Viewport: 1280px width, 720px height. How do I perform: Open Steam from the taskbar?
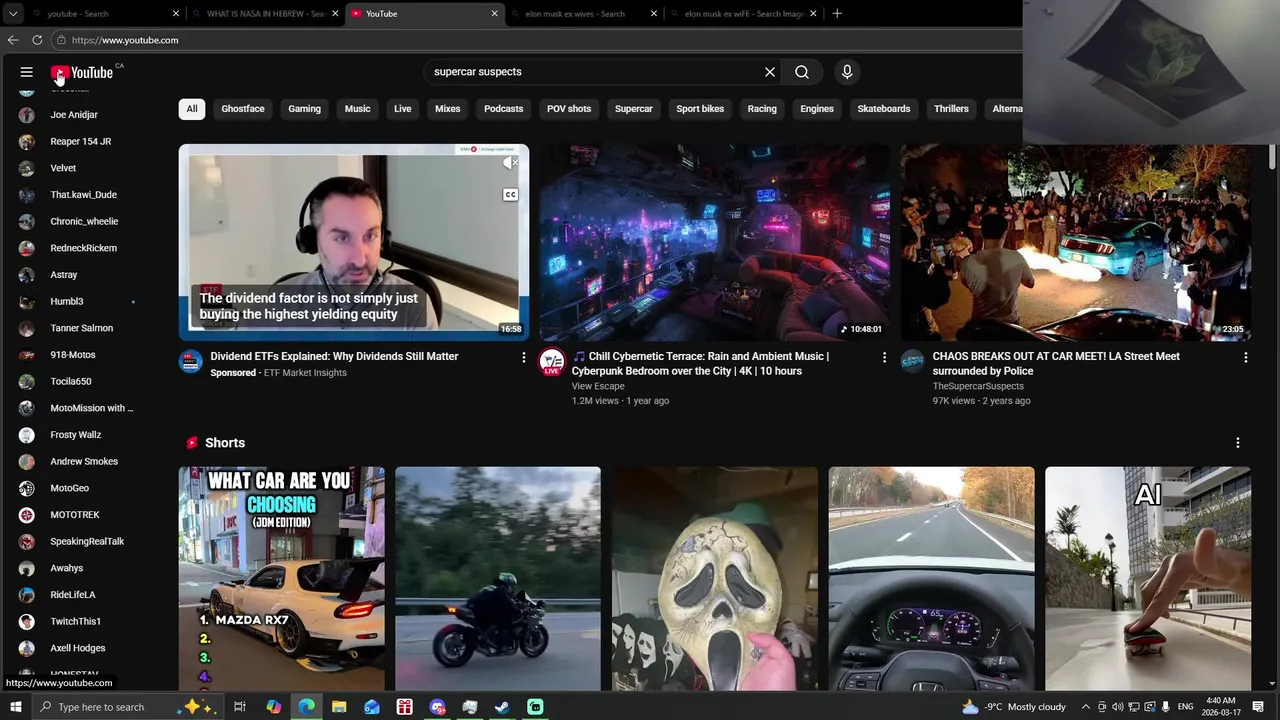[x=502, y=707]
